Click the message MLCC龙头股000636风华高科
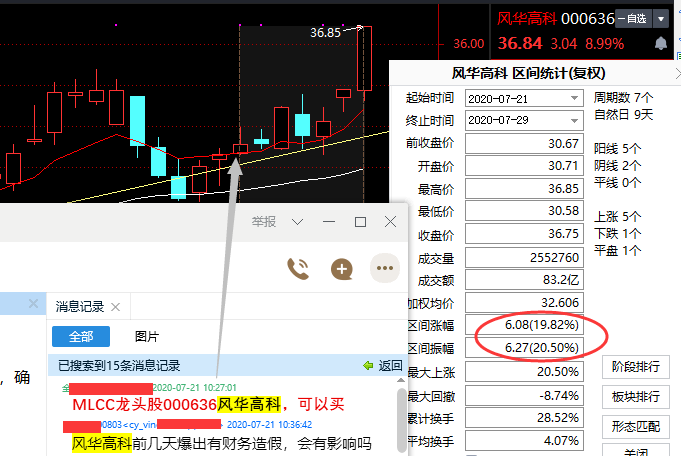The width and height of the screenshot is (681, 456). tap(208, 405)
